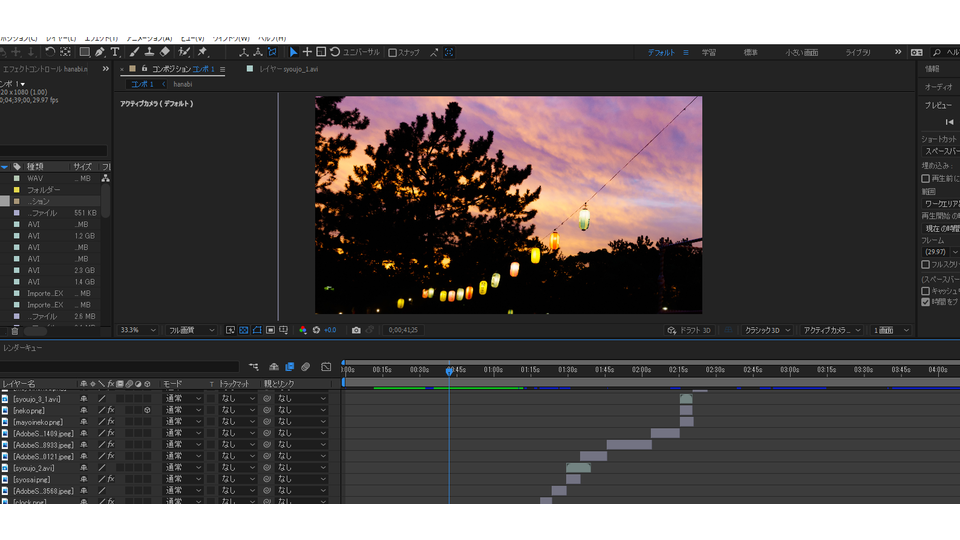Click the RGB channel display icon
This screenshot has height=540, width=960.
coord(302,330)
